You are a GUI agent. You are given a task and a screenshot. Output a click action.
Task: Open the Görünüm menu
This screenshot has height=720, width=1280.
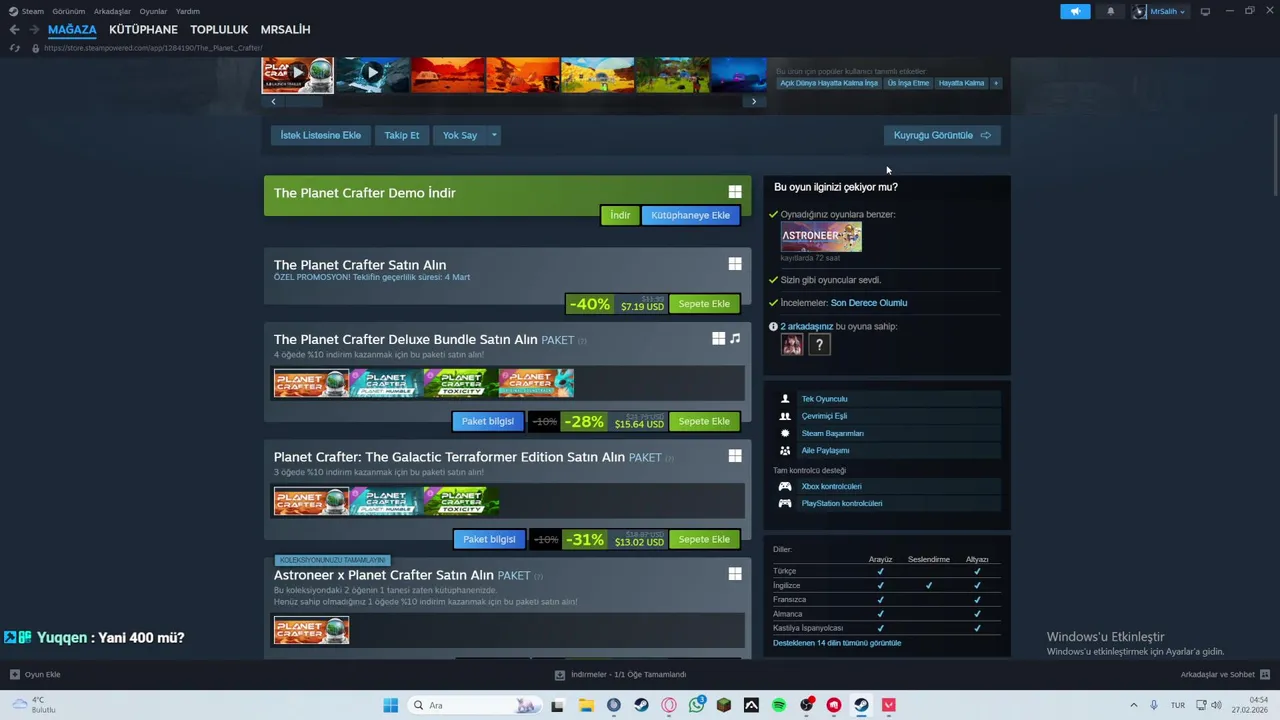coord(69,11)
